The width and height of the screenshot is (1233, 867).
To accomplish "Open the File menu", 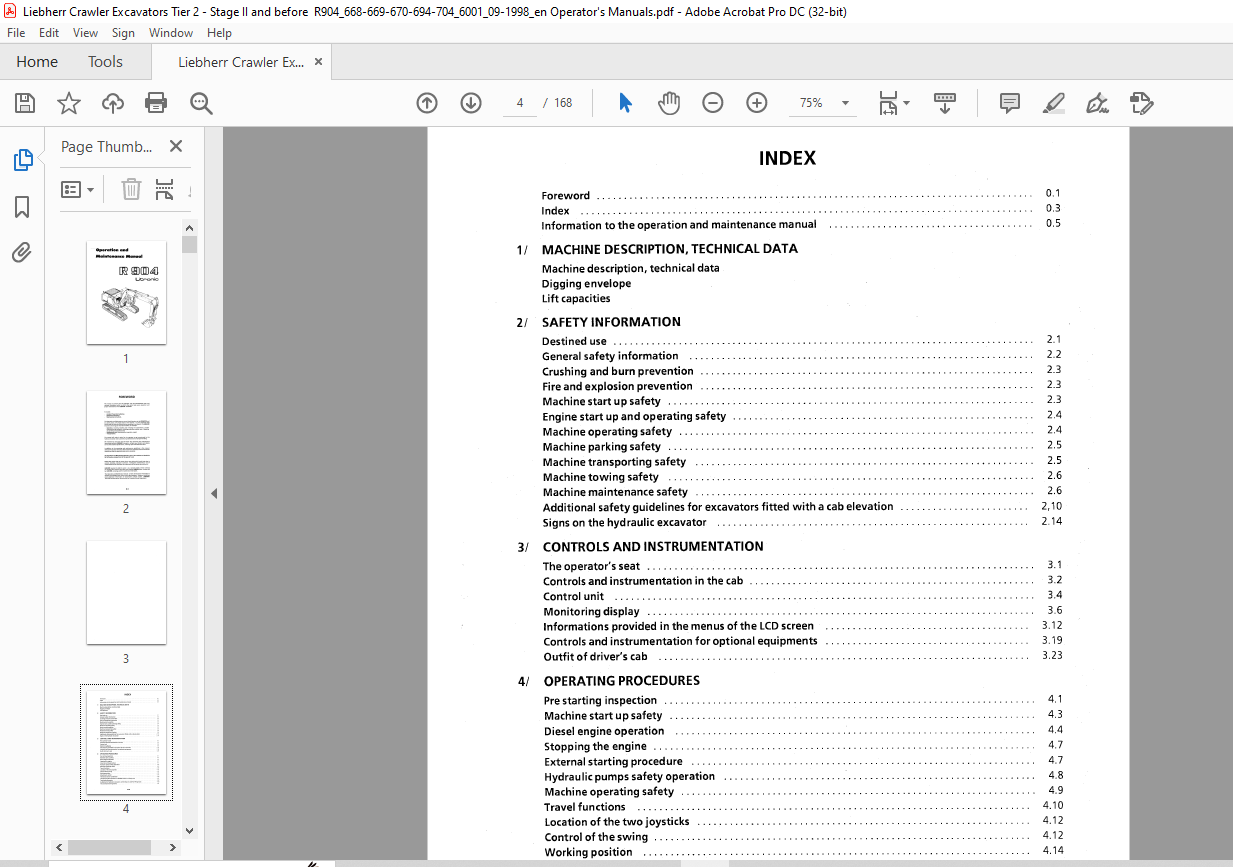I will pos(16,33).
